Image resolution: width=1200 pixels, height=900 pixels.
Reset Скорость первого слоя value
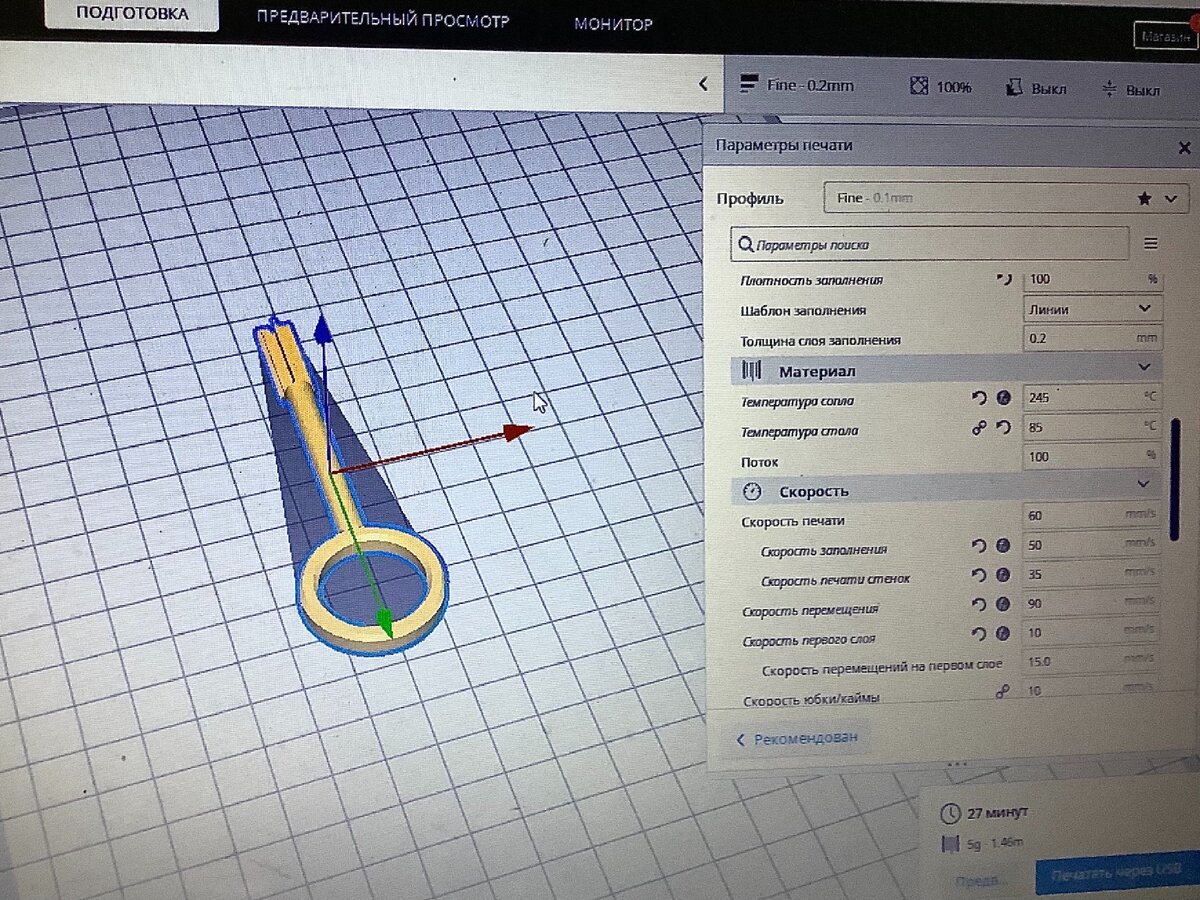click(x=979, y=634)
